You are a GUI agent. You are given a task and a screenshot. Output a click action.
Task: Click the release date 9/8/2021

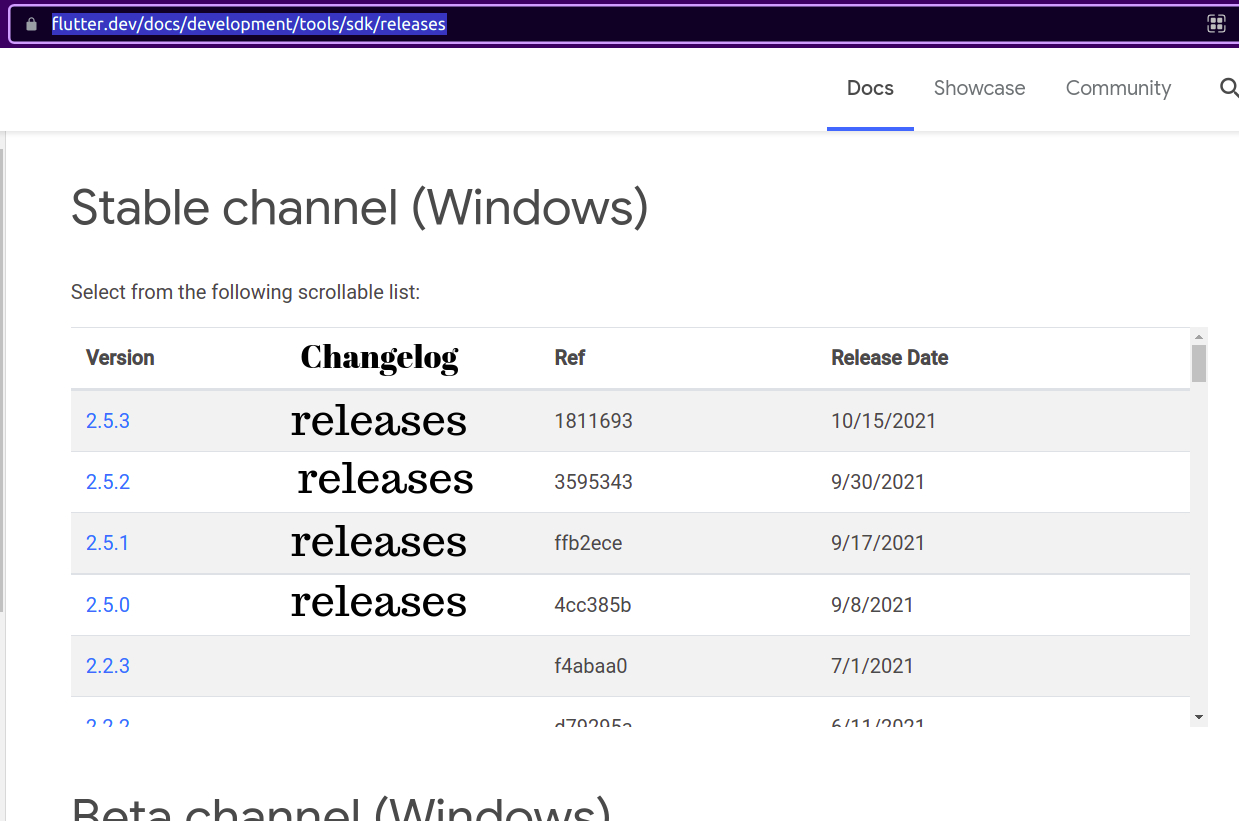pyautogui.click(x=873, y=605)
